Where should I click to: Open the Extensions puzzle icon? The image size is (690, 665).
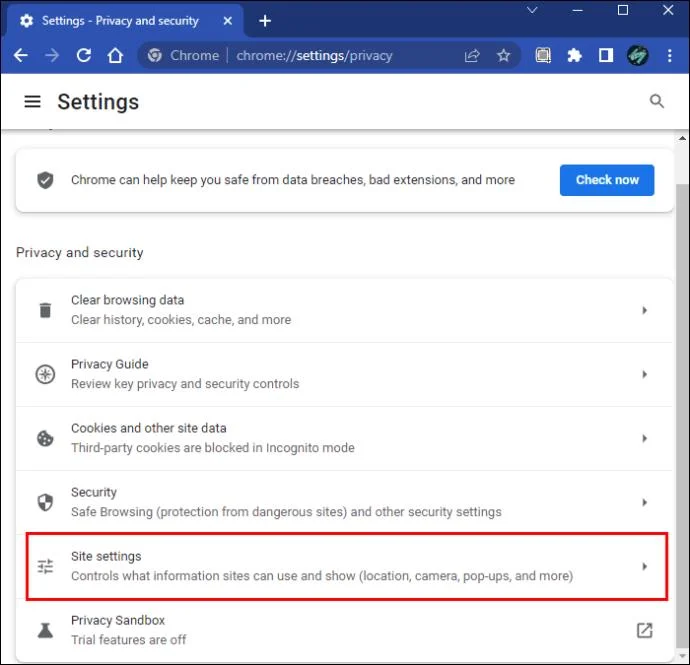pyautogui.click(x=574, y=55)
